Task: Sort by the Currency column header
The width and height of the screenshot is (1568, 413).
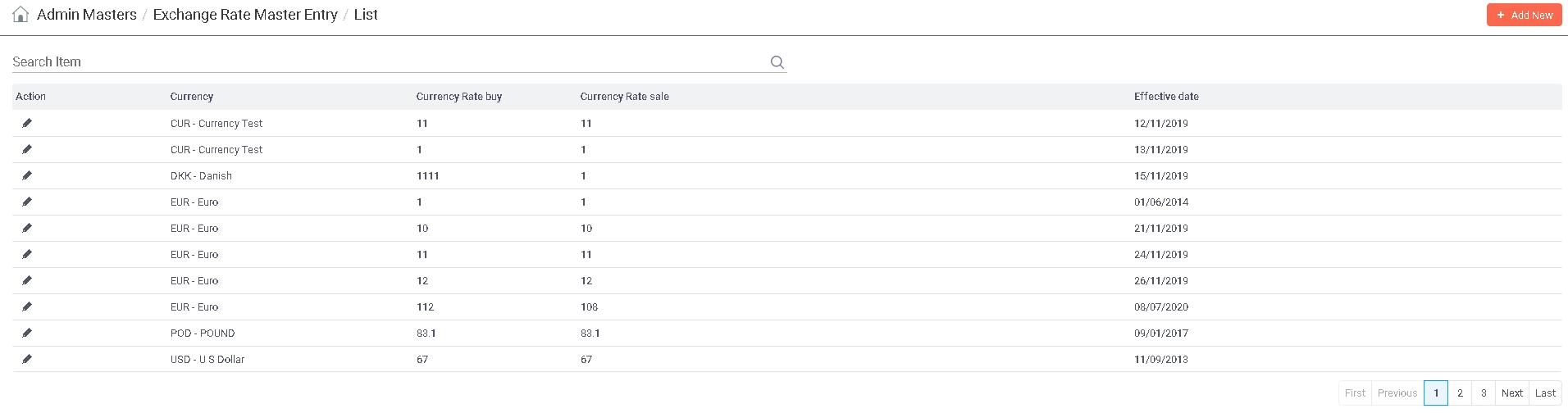Action: [192, 97]
